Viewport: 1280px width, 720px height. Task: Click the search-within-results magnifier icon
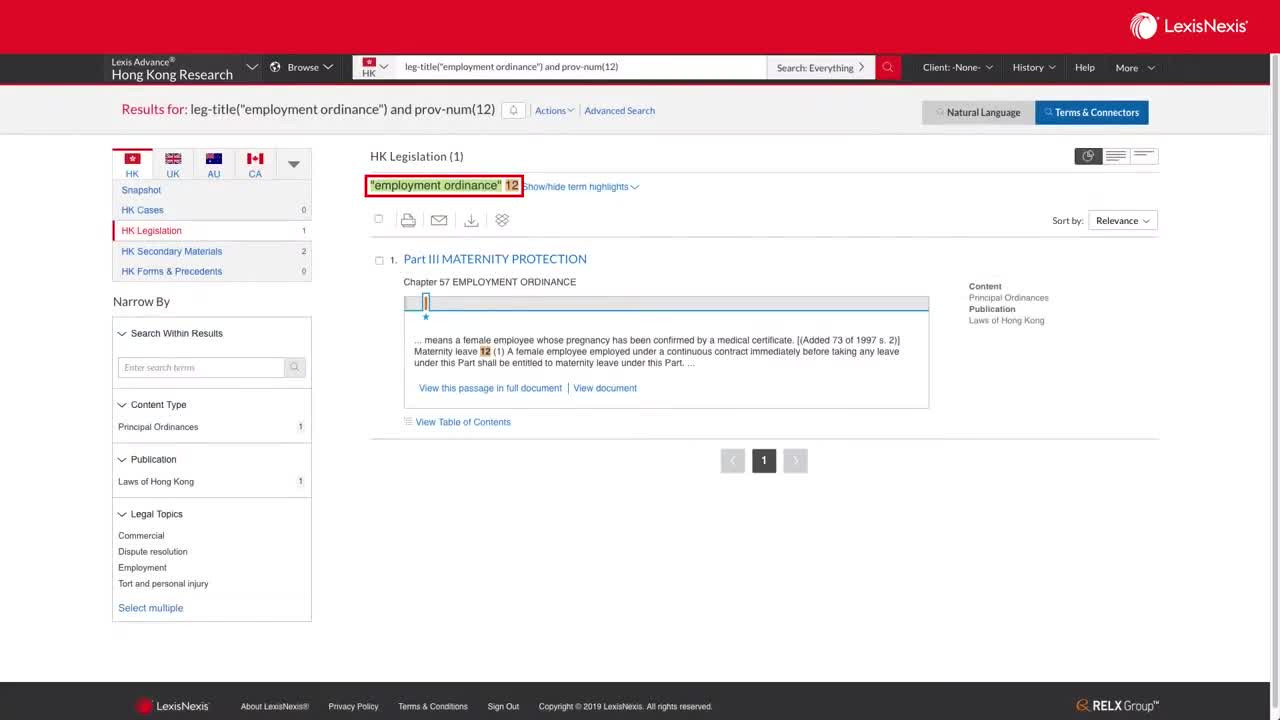[294, 368]
